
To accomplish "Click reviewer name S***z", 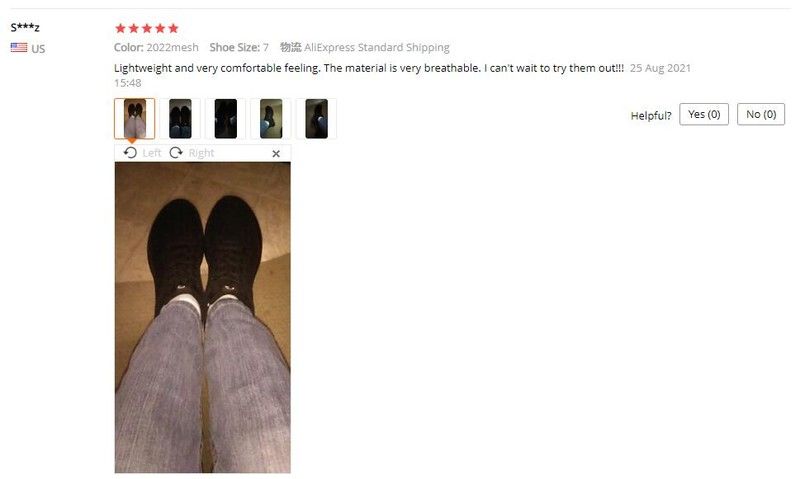I will (25, 28).
